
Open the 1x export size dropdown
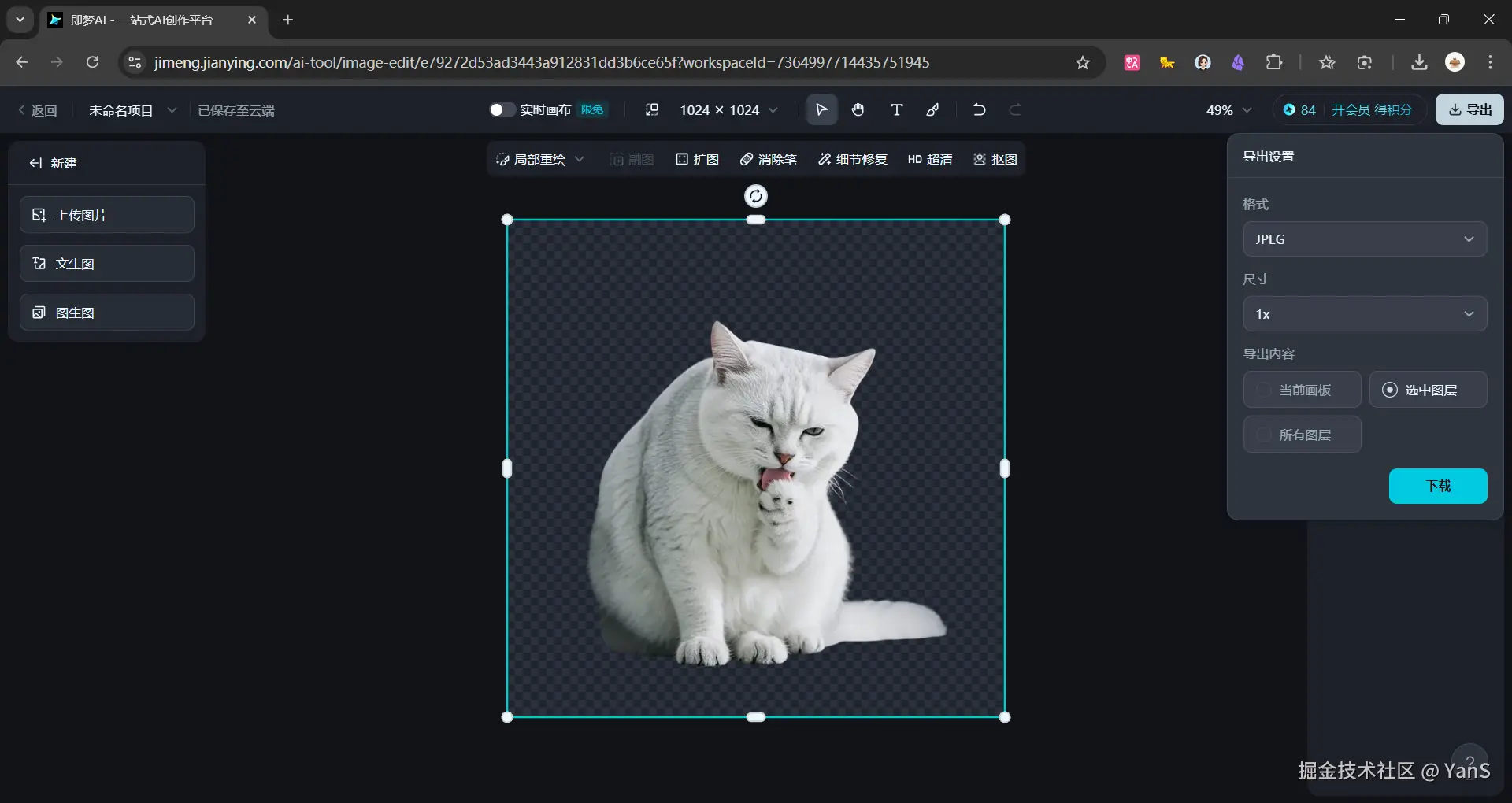(x=1364, y=313)
